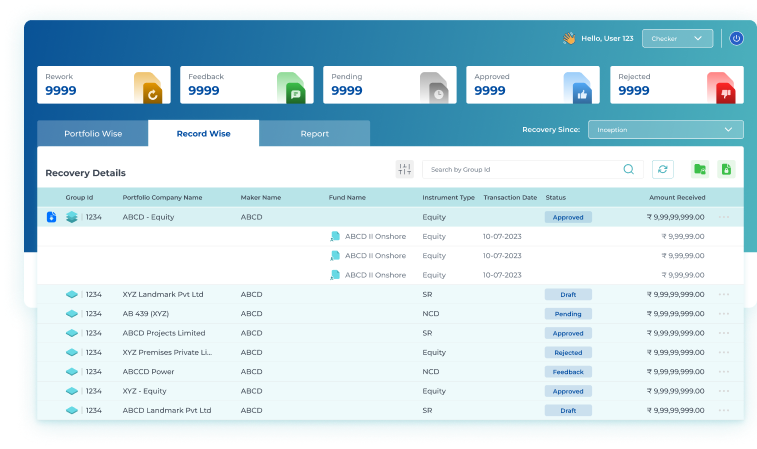Open more options for XYZ Landmark row
This screenshot has width=757, height=449.
pyautogui.click(x=724, y=295)
